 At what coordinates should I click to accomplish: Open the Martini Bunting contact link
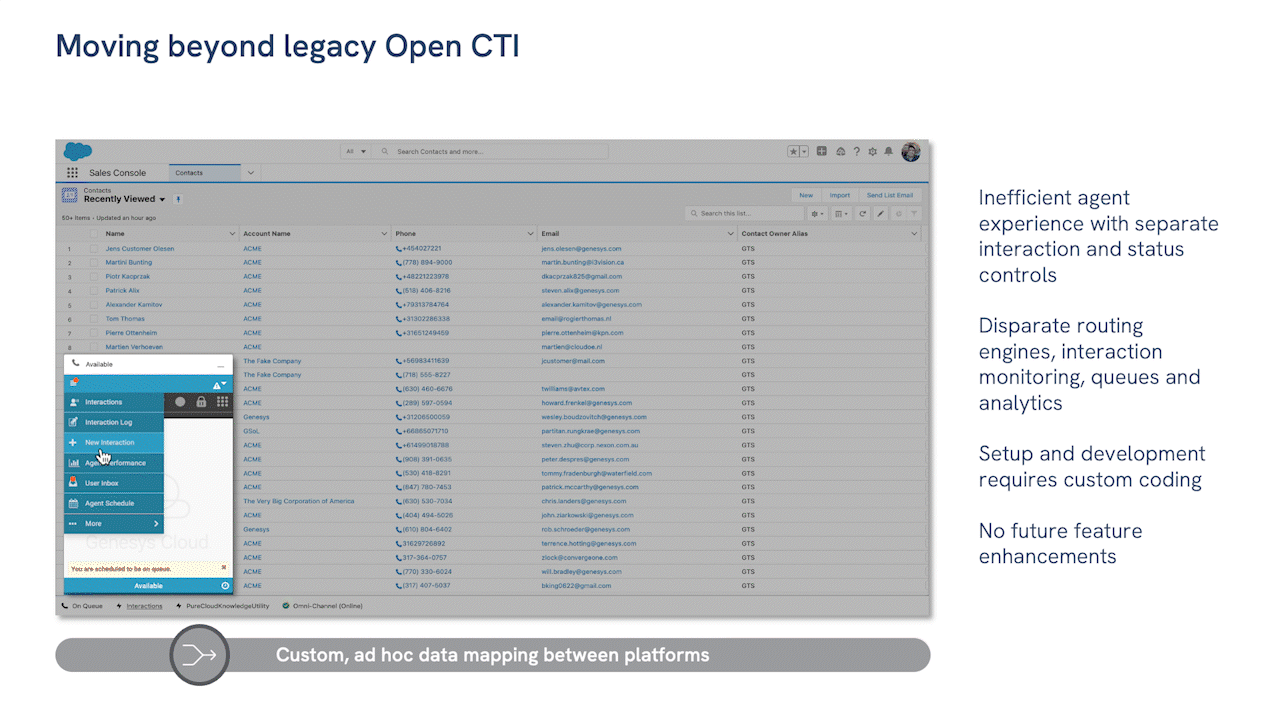128,263
